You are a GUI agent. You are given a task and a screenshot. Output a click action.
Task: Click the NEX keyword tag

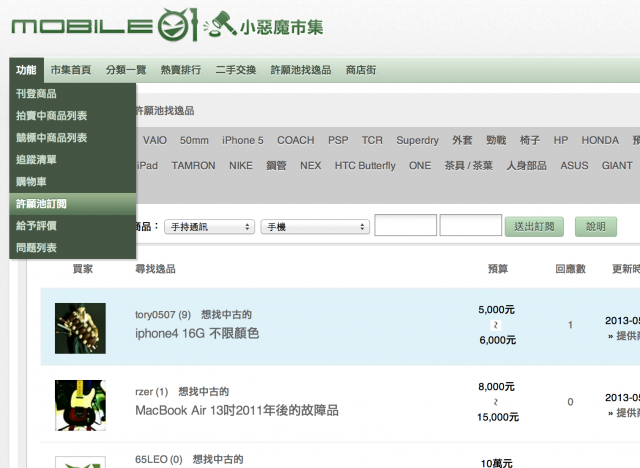click(311, 166)
